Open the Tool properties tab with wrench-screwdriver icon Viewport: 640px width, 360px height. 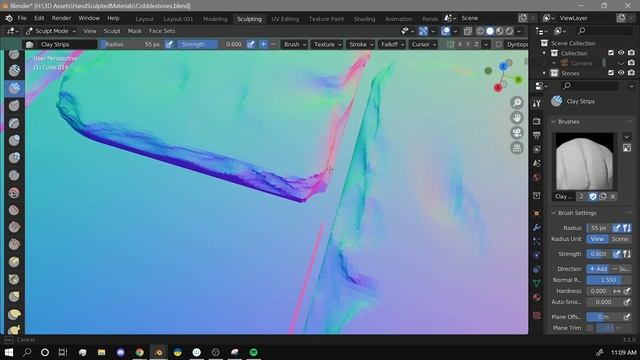[537, 104]
